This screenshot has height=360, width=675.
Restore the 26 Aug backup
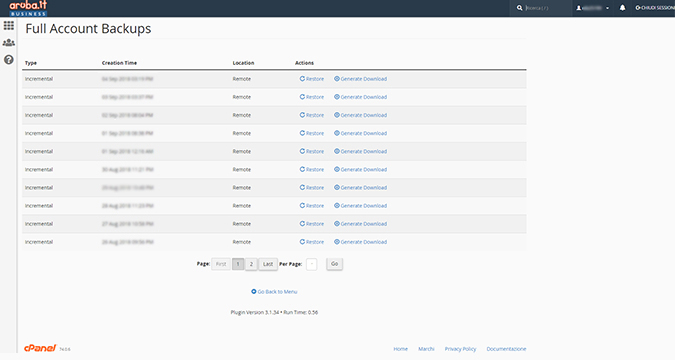[x=312, y=242]
